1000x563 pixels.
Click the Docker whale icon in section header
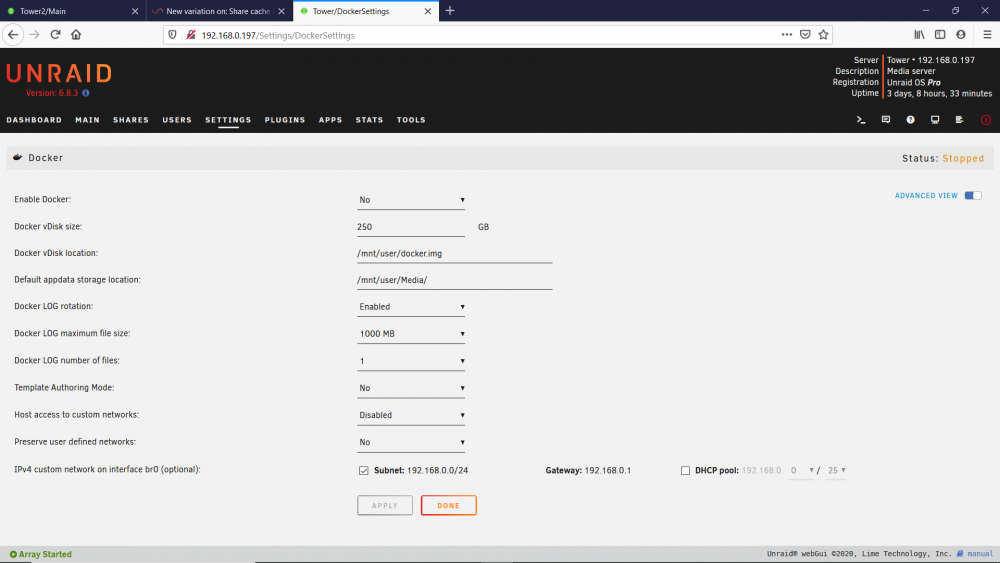(x=18, y=157)
